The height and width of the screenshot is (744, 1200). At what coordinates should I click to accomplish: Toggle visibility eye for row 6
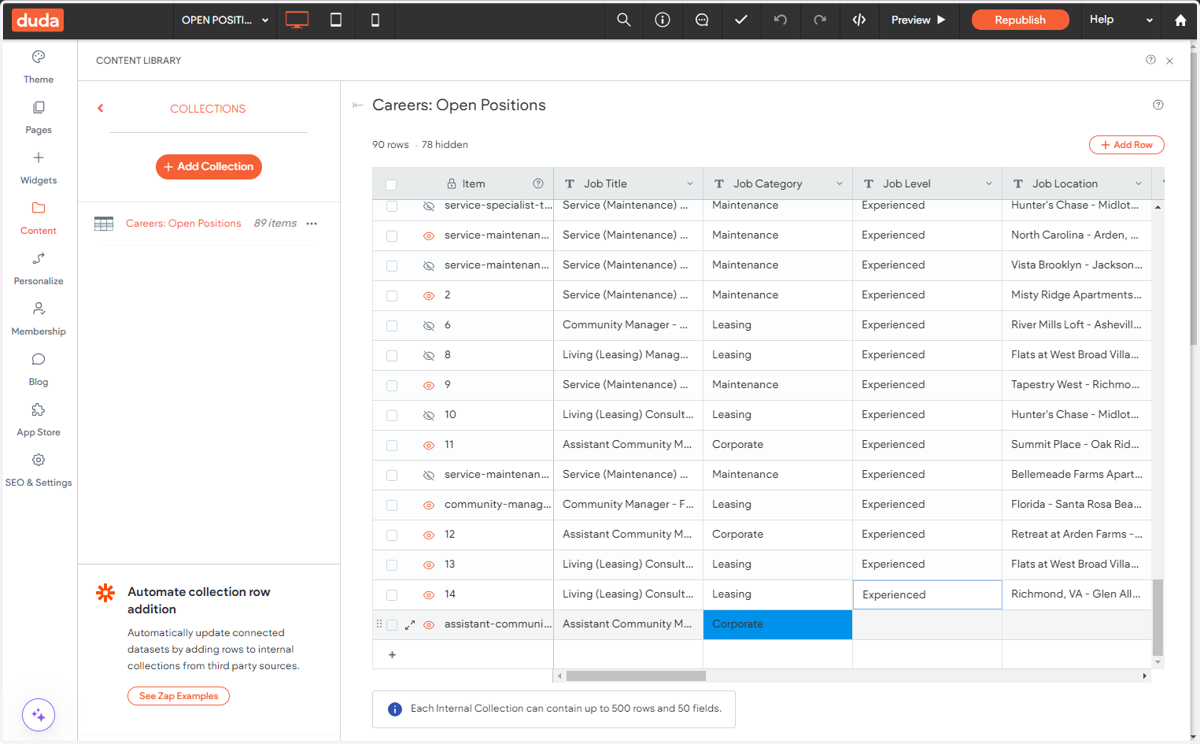[429, 325]
